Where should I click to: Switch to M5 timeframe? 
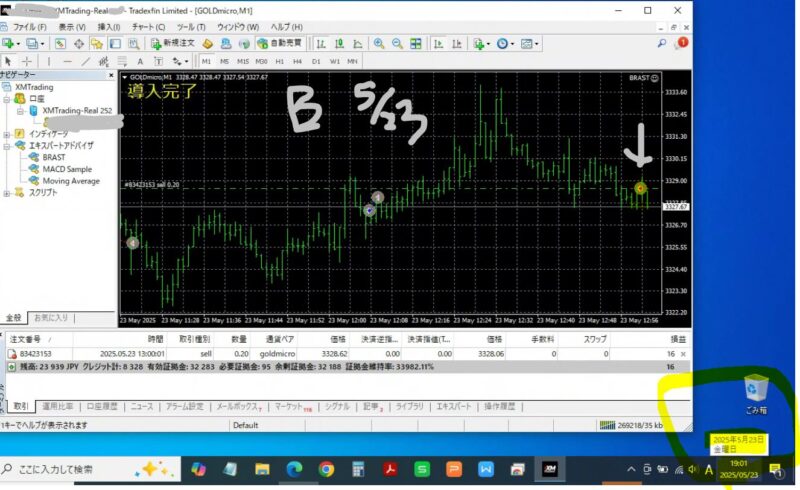pos(224,61)
